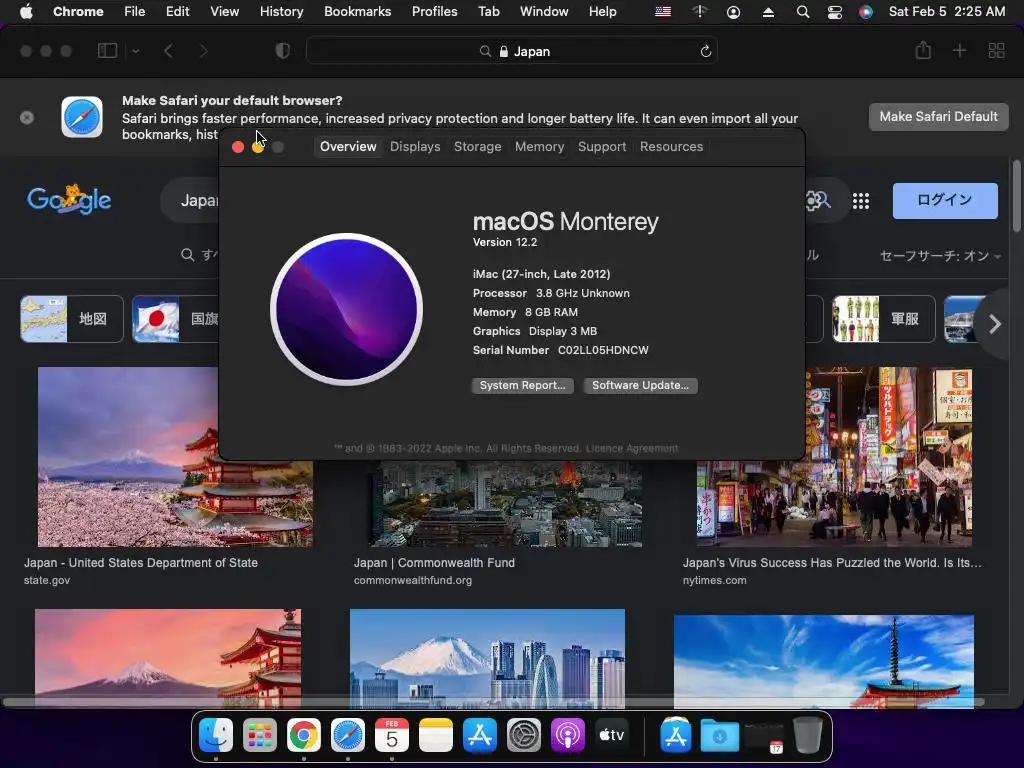Click the Japan address bar field

(x=512, y=51)
